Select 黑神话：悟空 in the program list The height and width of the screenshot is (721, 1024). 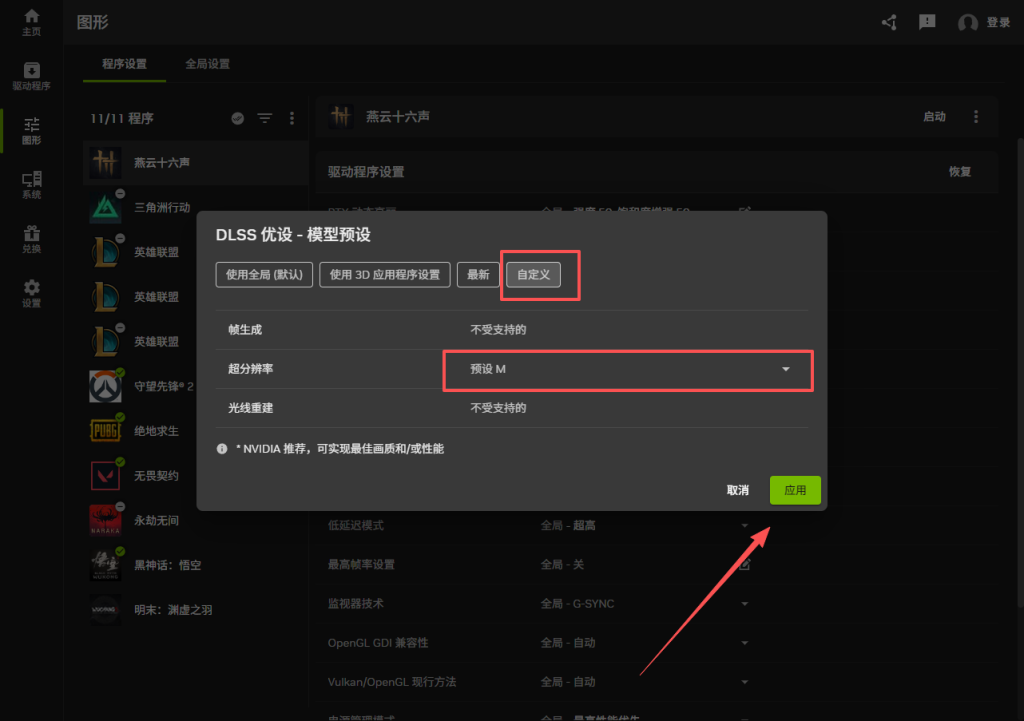click(168, 565)
